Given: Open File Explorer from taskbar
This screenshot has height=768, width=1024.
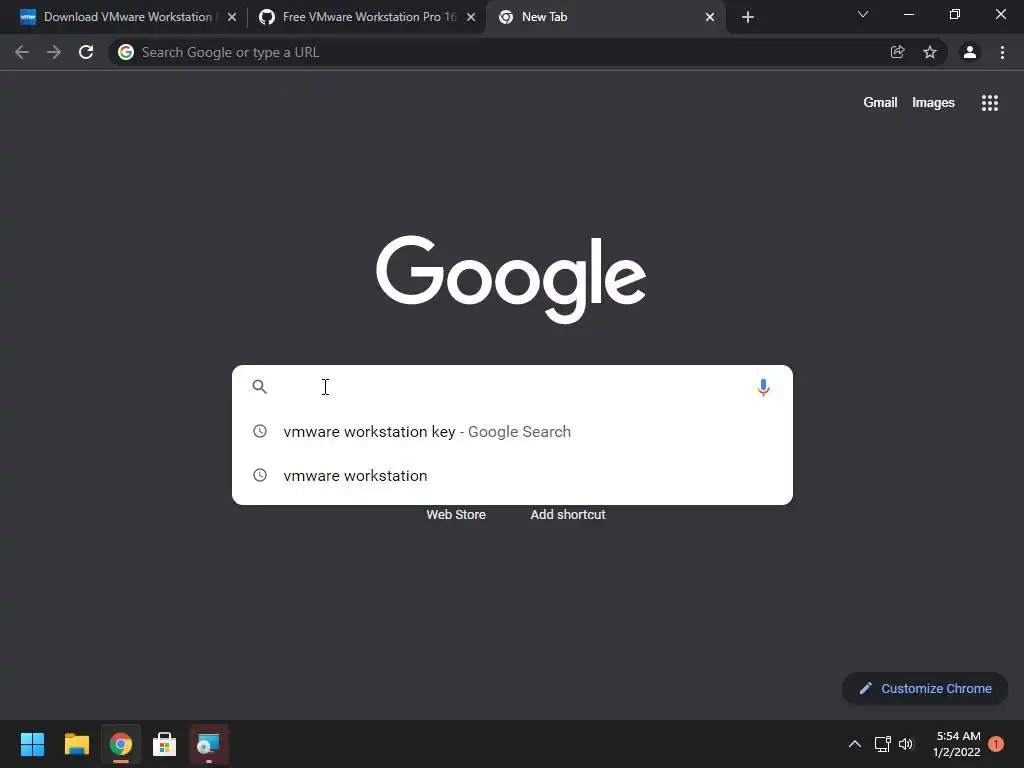Looking at the screenshot, I should (x=76, y=744).
